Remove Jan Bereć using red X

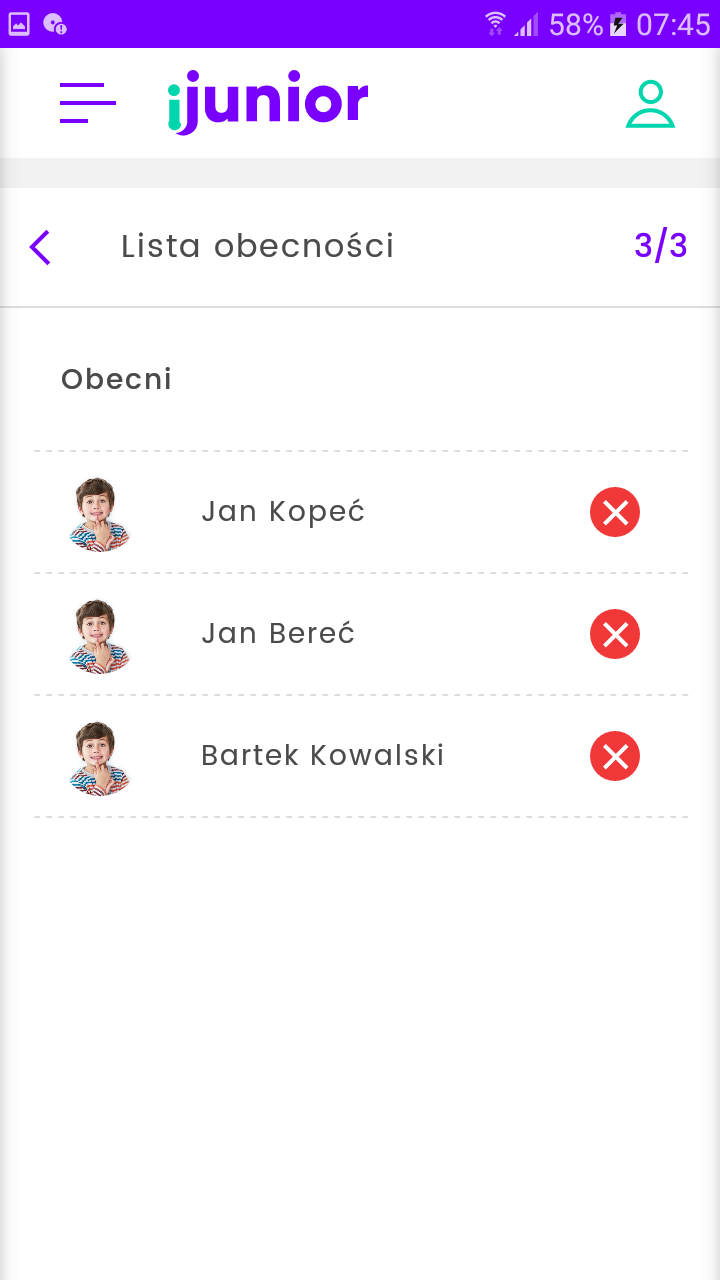tap(615, 634)
